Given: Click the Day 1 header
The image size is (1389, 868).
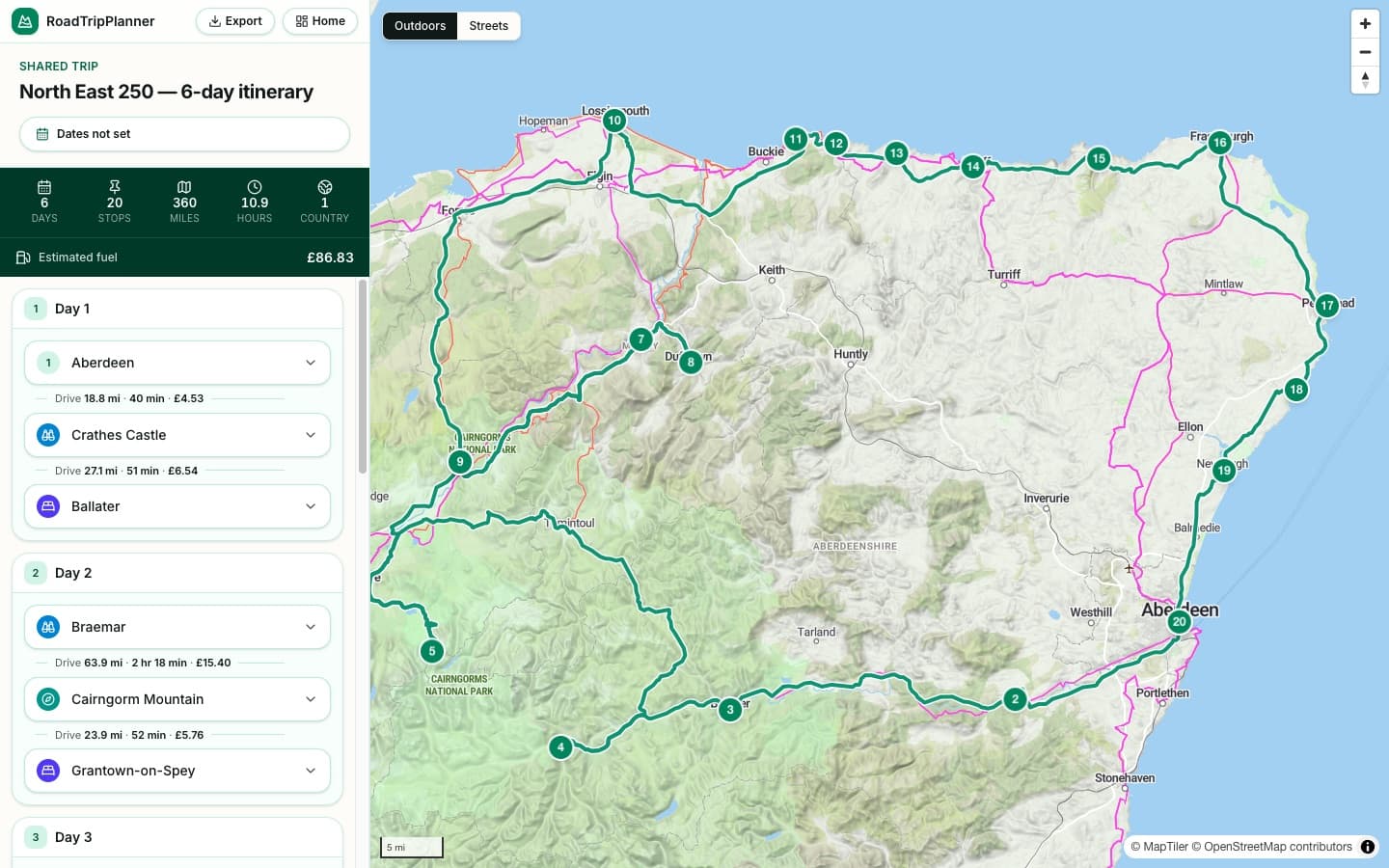Looking at the screenshot, I should (177, 309).
